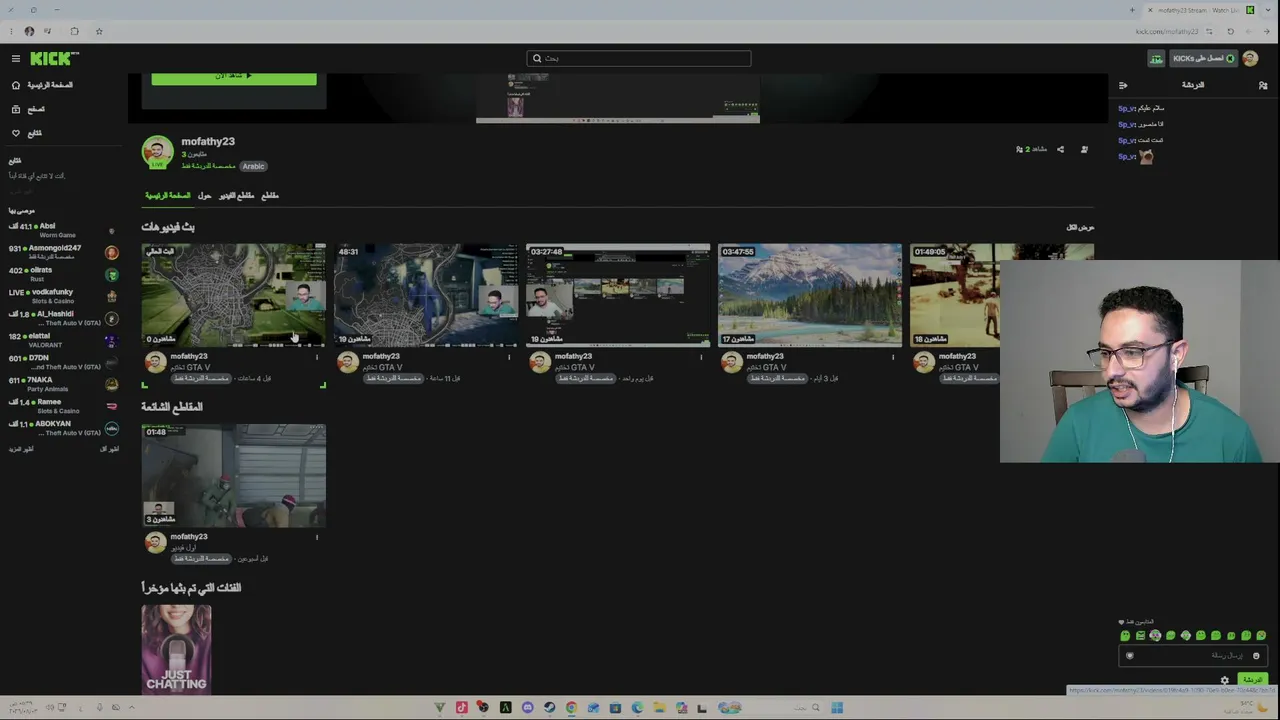Open options menu for 03:47:55 video

[893, 357]
